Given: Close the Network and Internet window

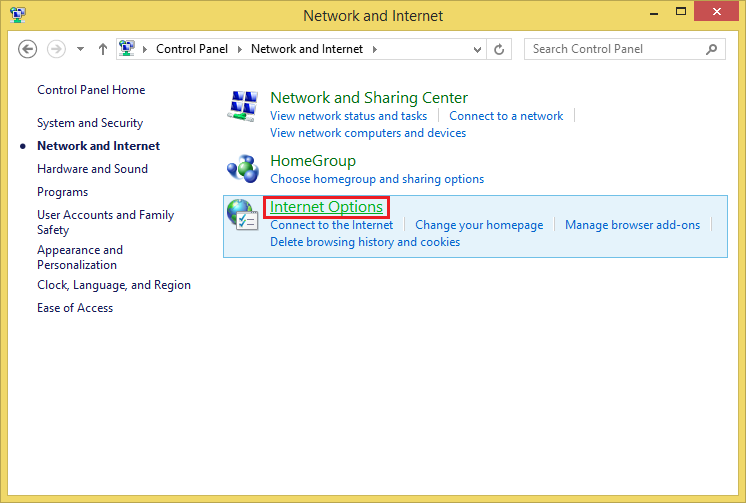Looking at the screenshot, I should point(717,12).
